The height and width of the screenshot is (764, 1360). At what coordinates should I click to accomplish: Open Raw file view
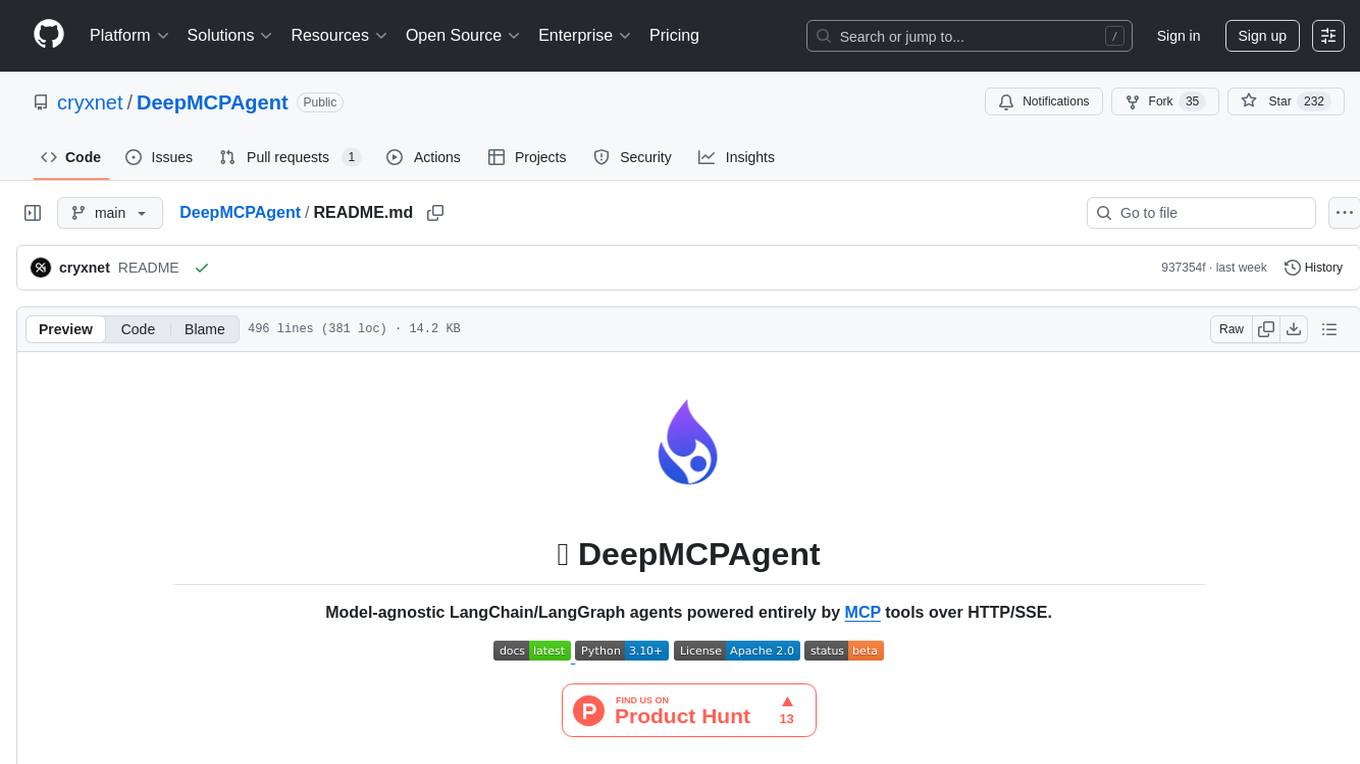click(x=1231, y=329)
